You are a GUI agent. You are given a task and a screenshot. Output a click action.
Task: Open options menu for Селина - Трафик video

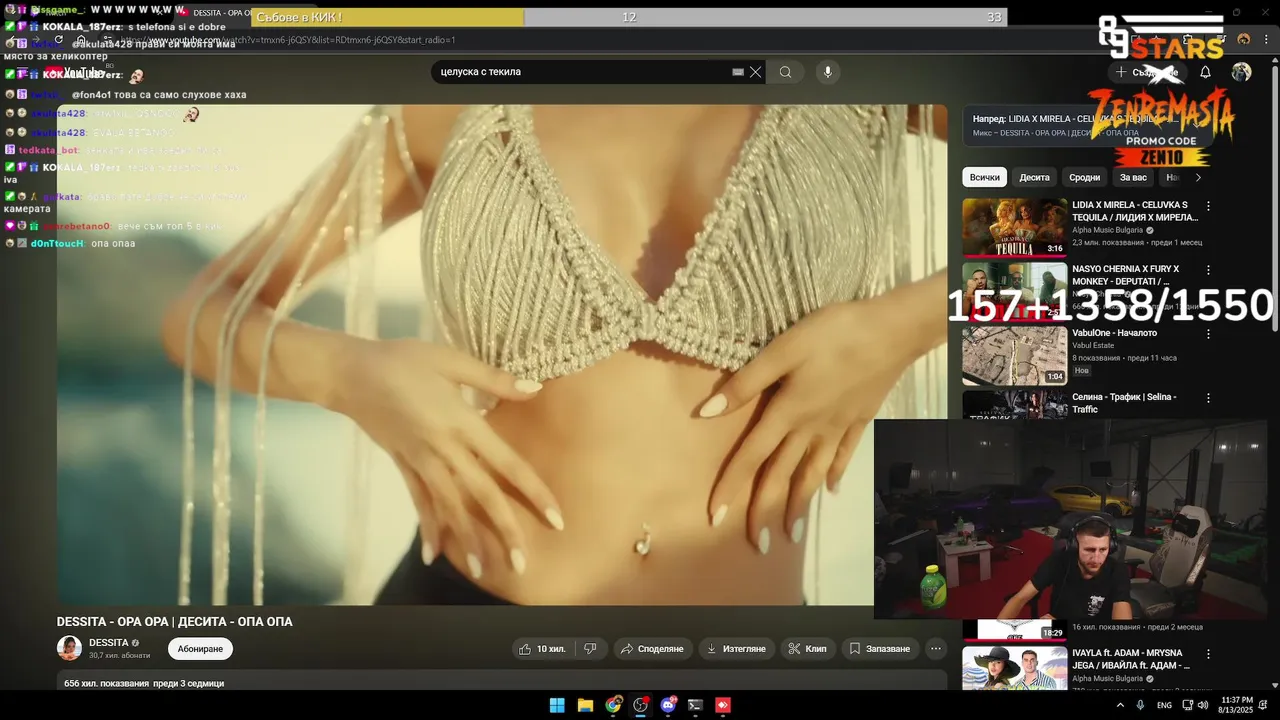click(1208, 398)
